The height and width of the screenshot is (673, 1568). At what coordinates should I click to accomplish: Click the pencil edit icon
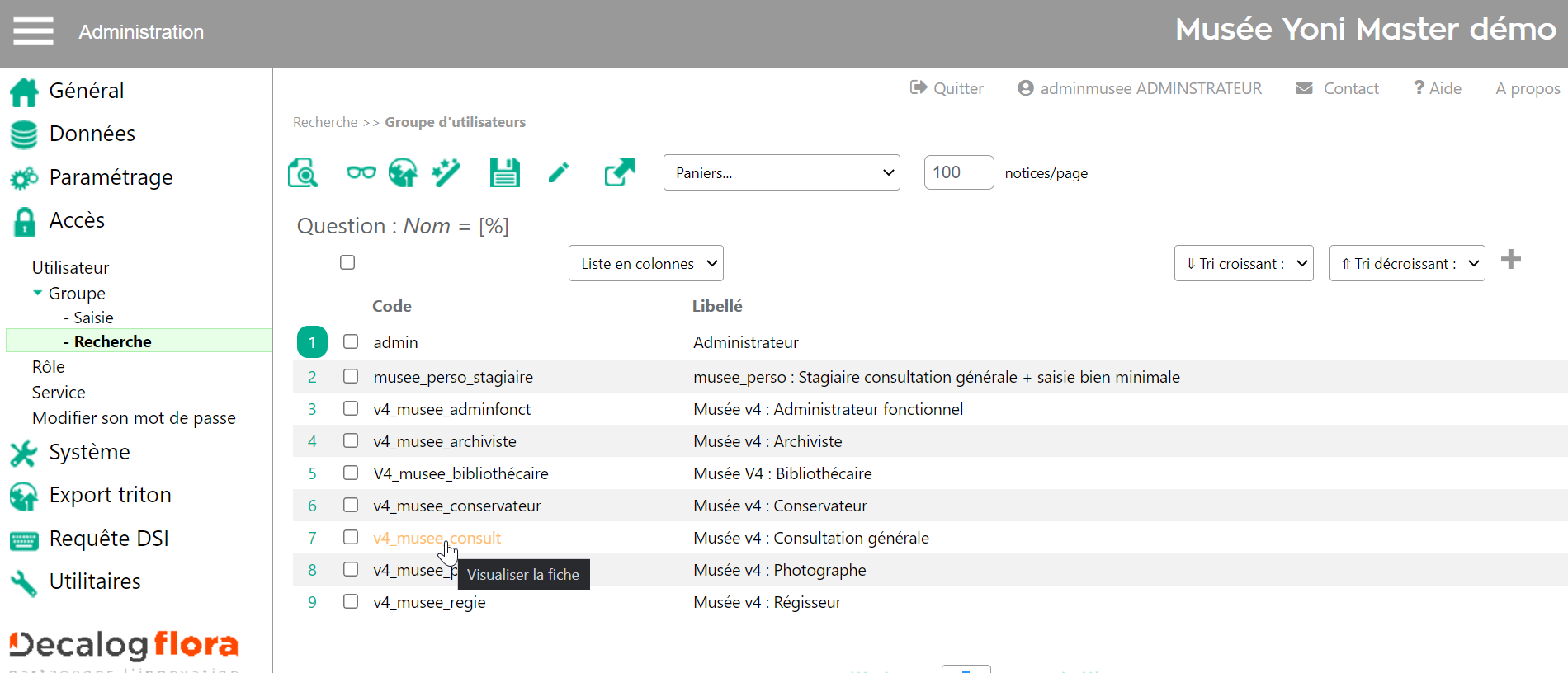(x=559, y=172)
